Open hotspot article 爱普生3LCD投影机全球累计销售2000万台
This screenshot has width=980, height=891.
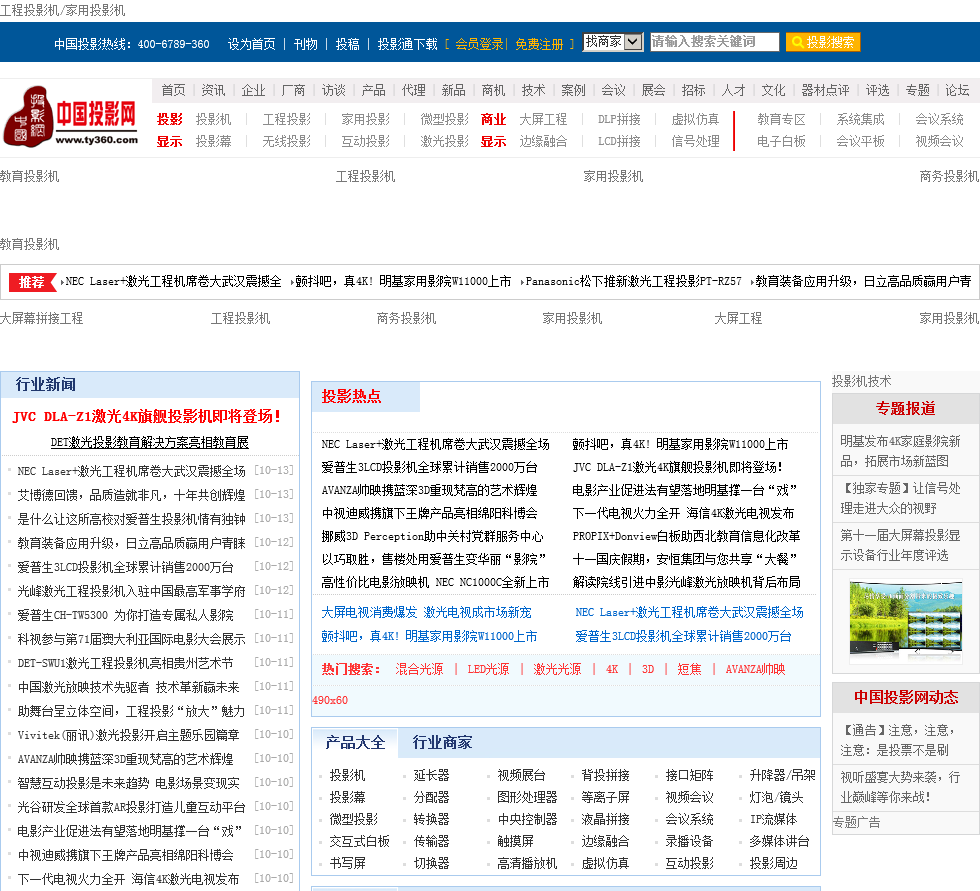pyautogui.click(x=429, y=467)
